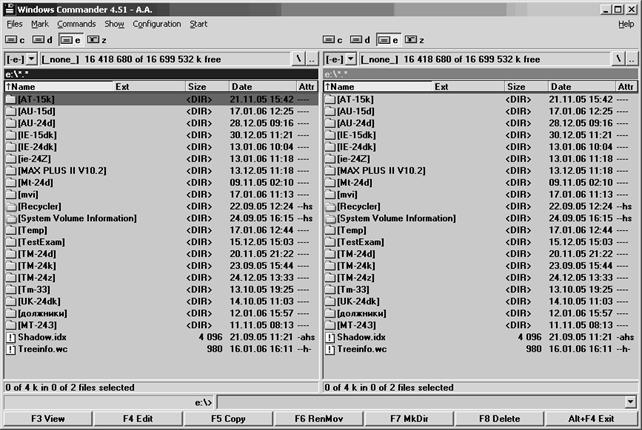Open the Files menu
The width and height of the screenshot is (642, 430).
(x=14, y=24)
